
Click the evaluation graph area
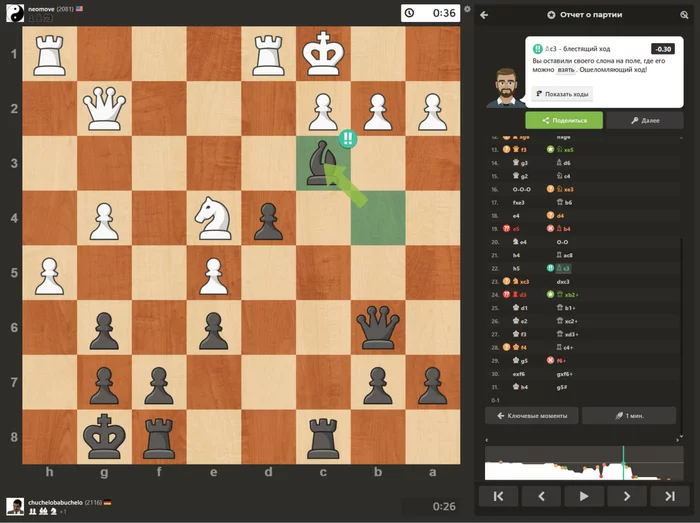click(584, 463)
